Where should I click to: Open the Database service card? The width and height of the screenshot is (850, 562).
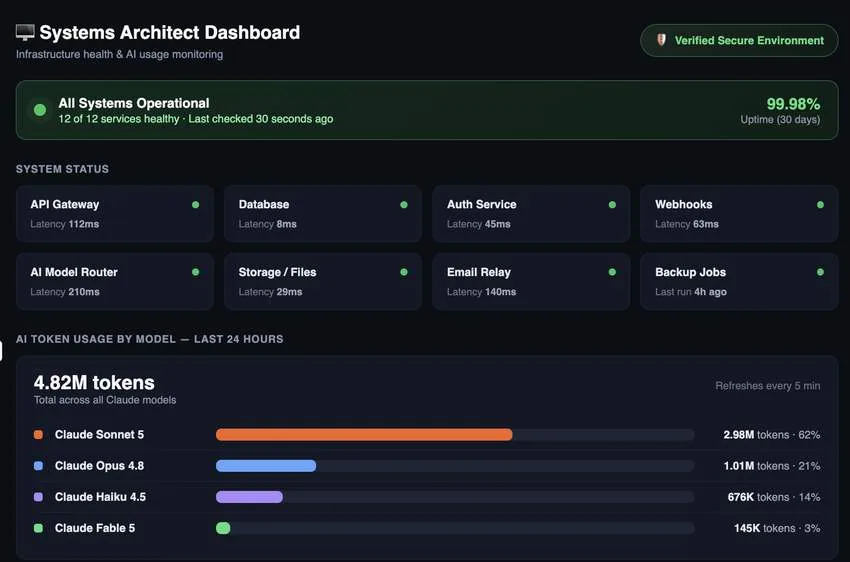323,214
